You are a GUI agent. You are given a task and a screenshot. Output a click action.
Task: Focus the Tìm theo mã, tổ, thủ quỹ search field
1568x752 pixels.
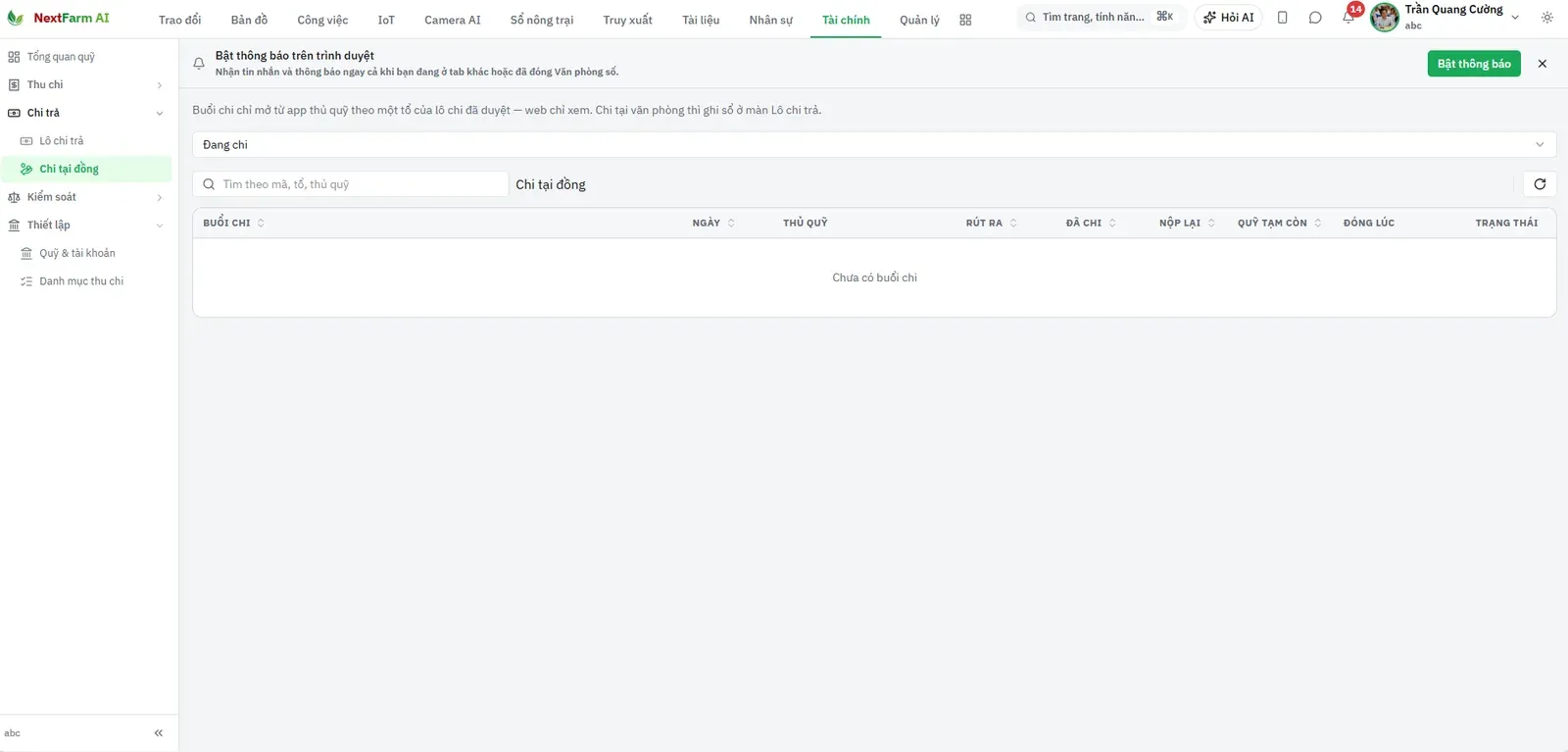(351, 184)
